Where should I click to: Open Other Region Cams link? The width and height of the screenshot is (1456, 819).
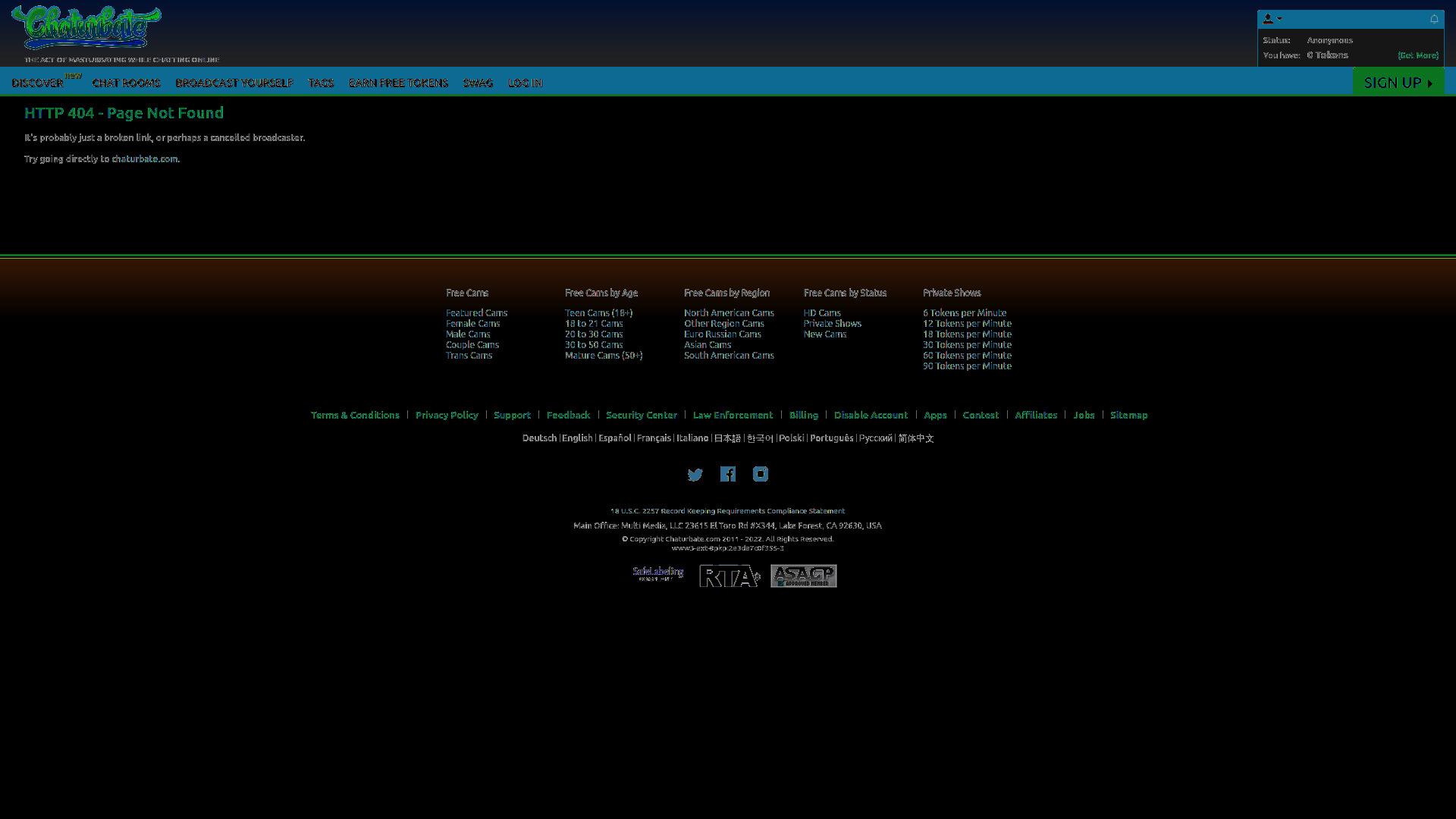723,323
